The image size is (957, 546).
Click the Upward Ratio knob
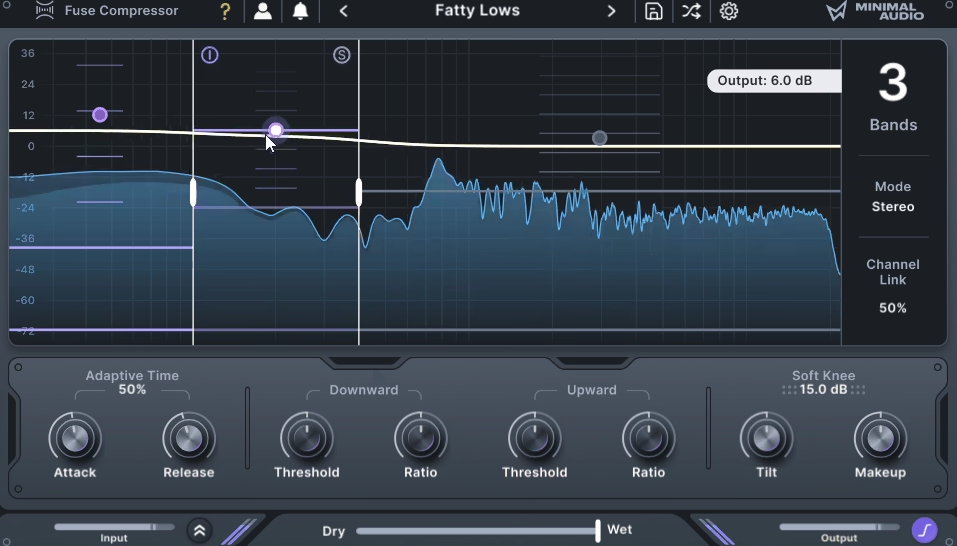(648, 438)
